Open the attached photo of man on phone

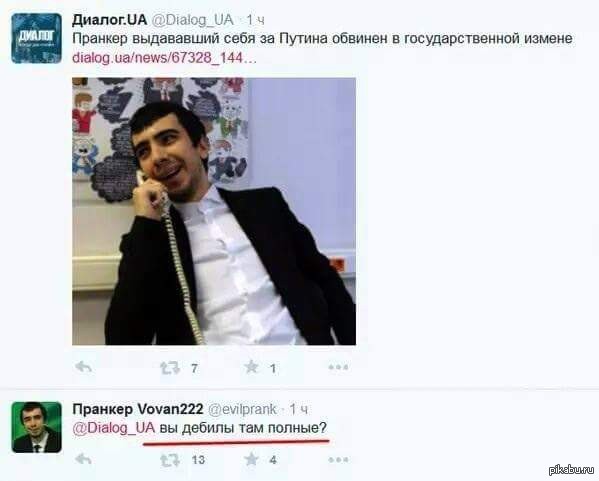pyautogui.click(x=214, y=211)
